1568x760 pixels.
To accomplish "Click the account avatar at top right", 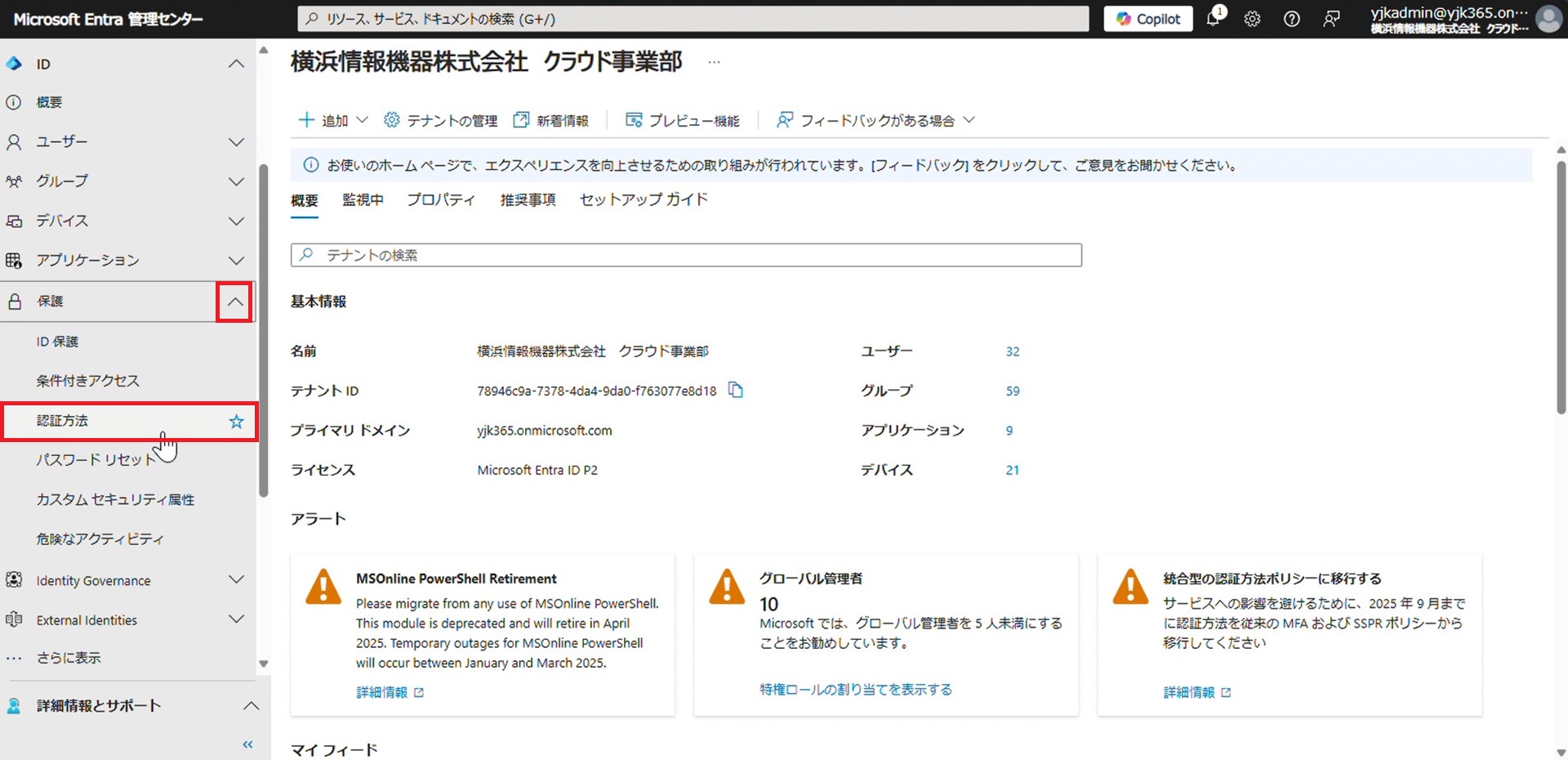I will (x=1548, y=19).
